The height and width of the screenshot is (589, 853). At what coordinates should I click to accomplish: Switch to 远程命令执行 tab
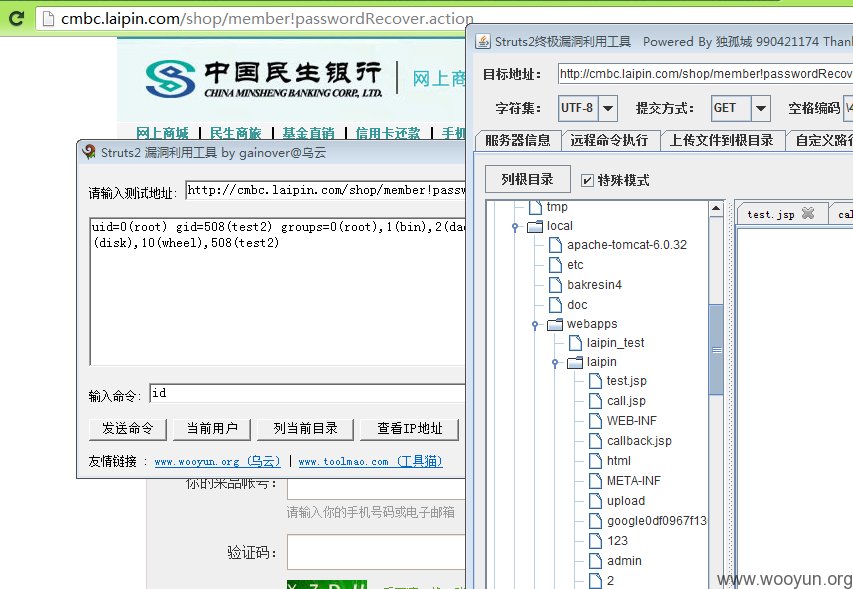(609, 140)
